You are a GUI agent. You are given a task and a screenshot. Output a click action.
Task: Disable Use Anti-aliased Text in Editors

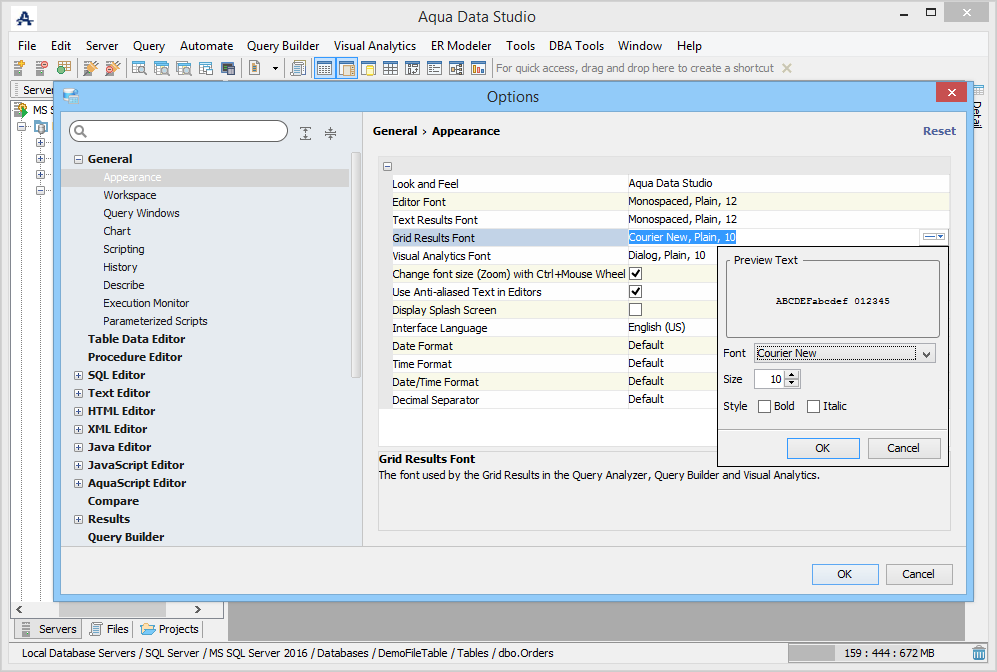click(x=635, y=292)
